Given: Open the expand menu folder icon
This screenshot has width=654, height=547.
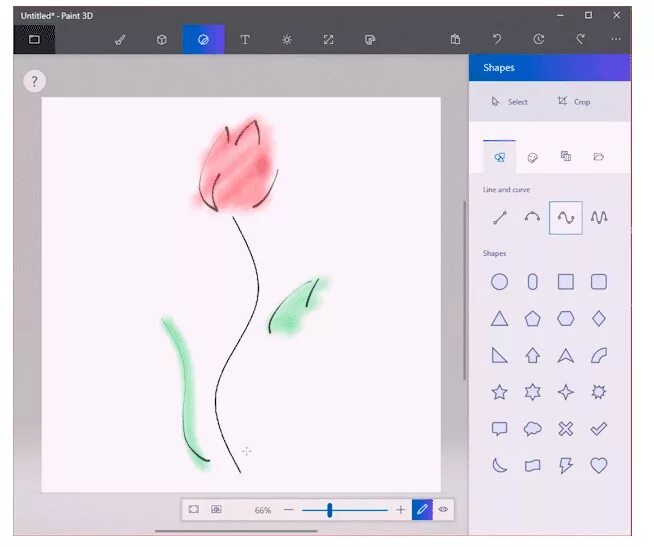Looking at the screenshot, I should [34, 39].
